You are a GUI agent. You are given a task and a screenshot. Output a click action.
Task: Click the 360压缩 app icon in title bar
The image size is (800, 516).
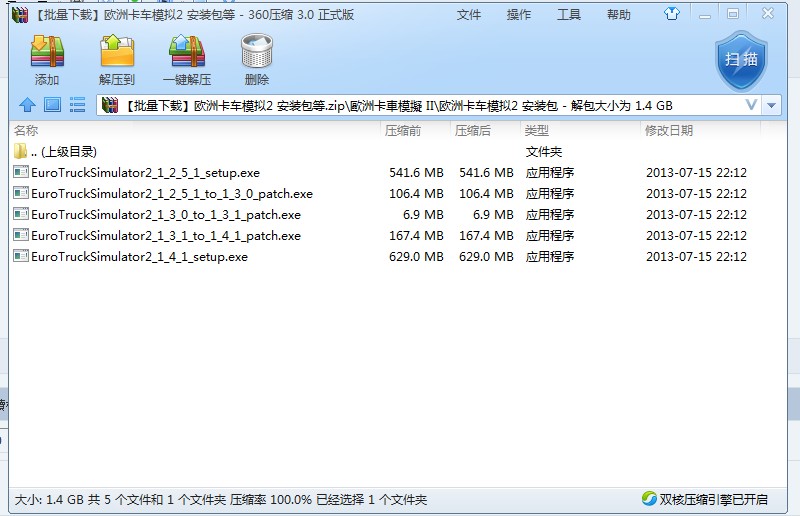[20, 15]
